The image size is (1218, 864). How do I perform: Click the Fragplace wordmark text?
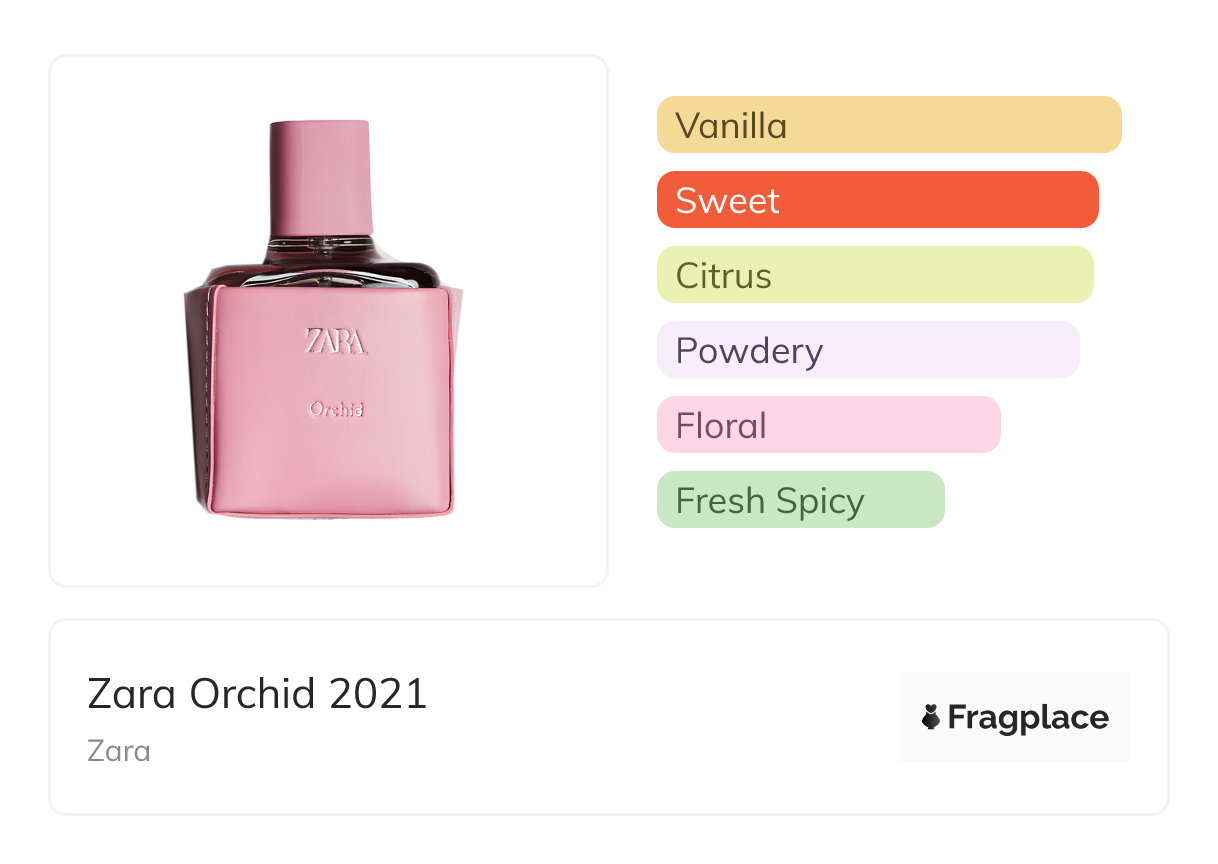pos(1028,717)
